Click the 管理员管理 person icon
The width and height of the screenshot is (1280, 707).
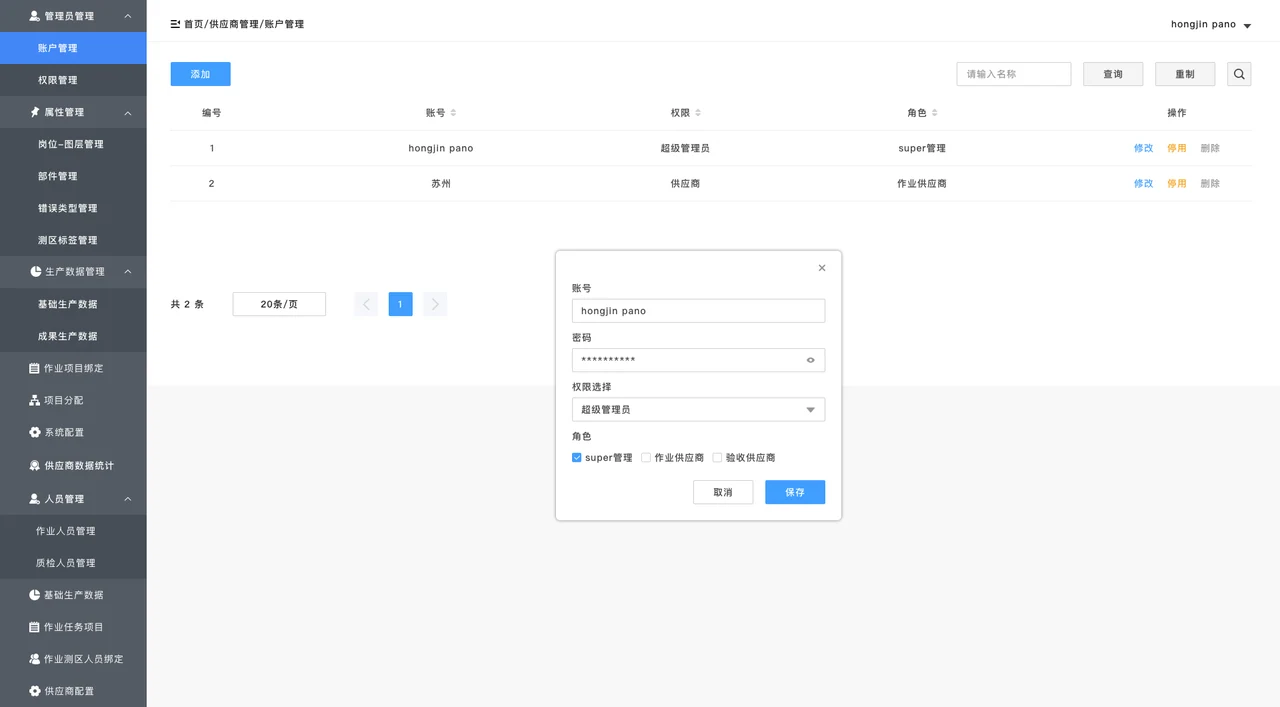35,16
